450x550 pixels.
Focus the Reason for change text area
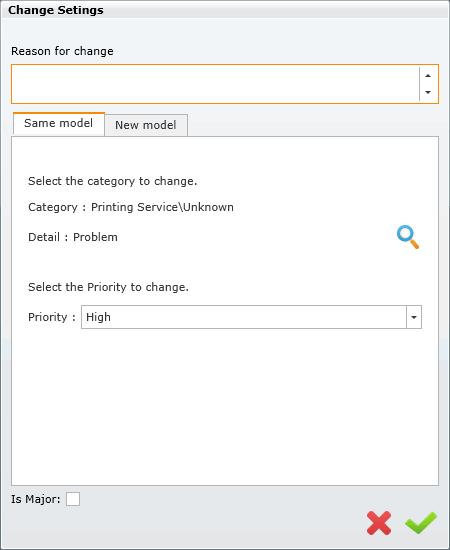point(215,84)
